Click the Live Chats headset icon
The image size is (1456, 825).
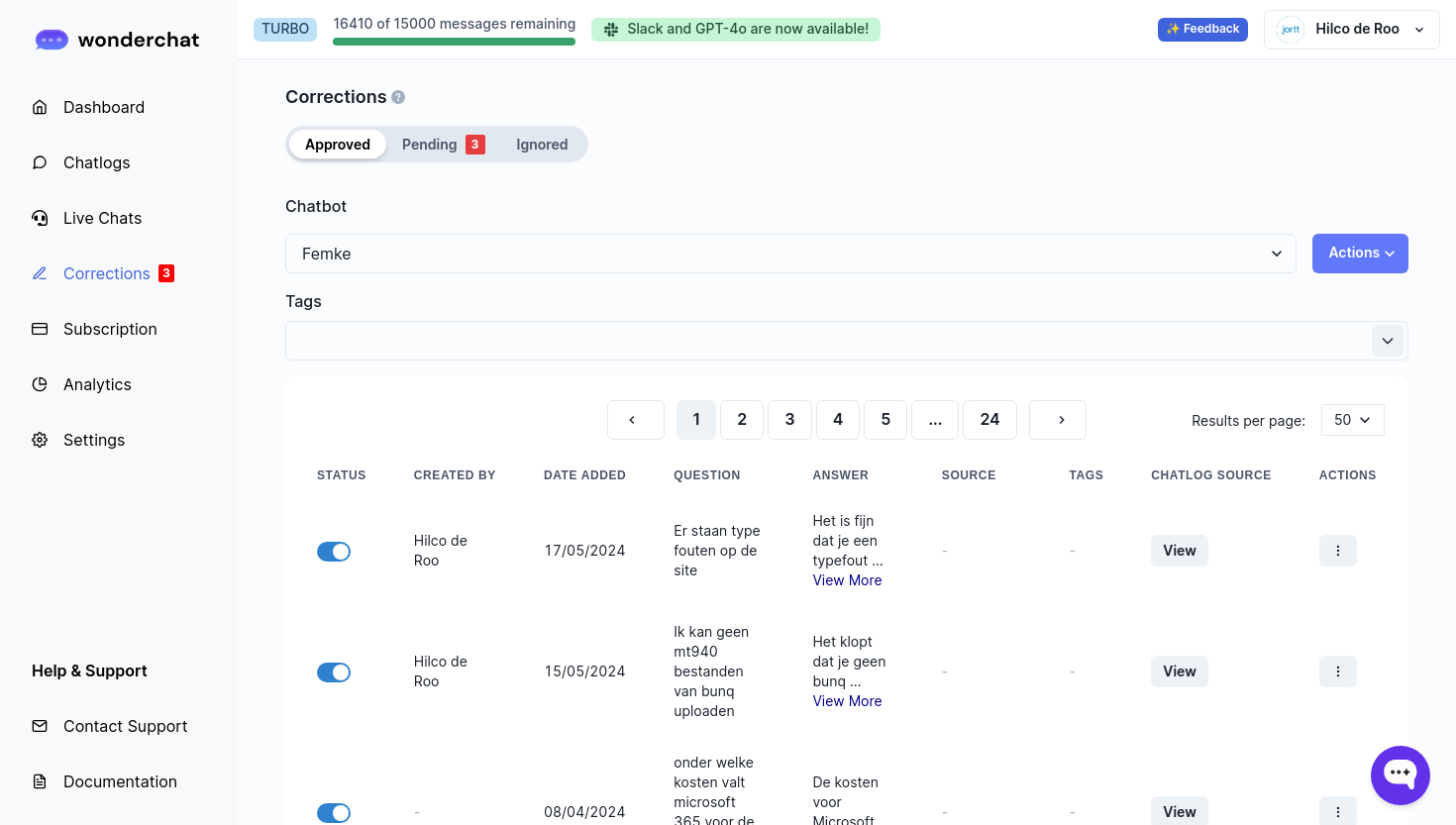[x=40, y=218]
